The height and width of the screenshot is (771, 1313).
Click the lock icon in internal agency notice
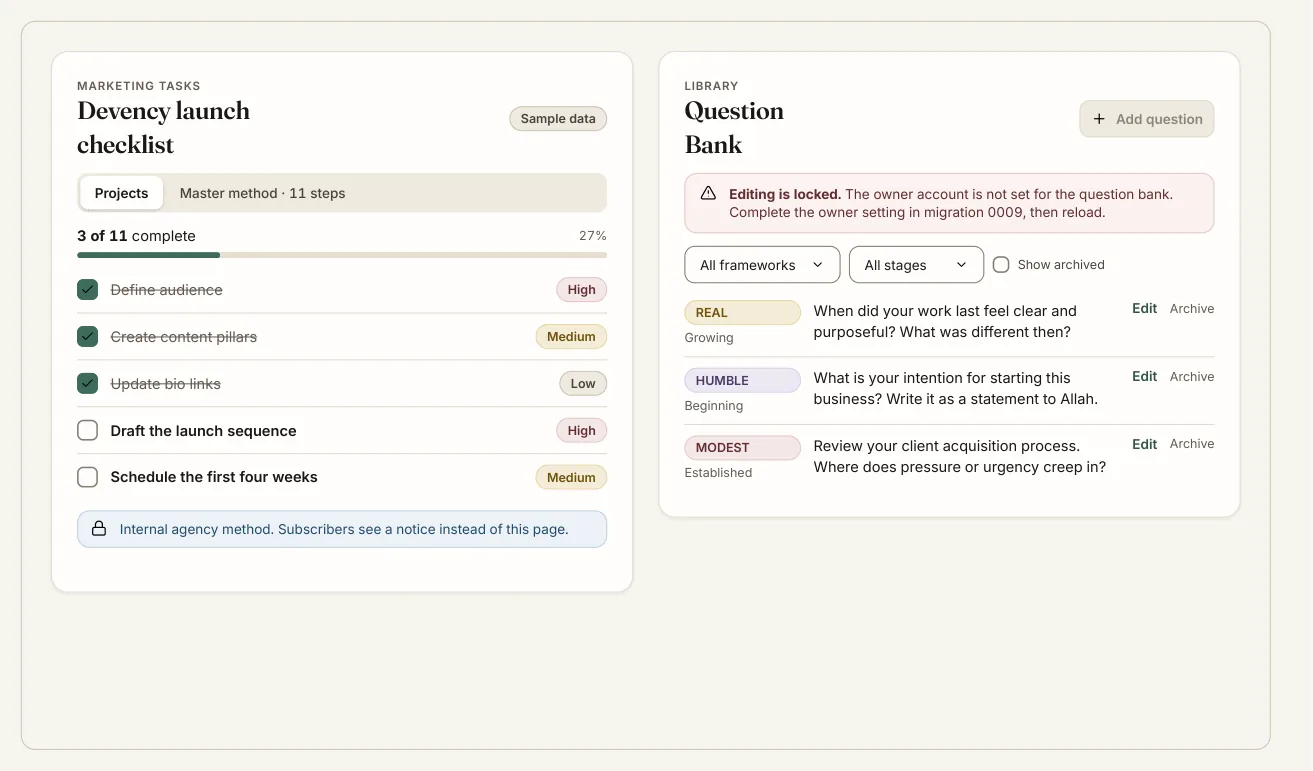point(99,529)
